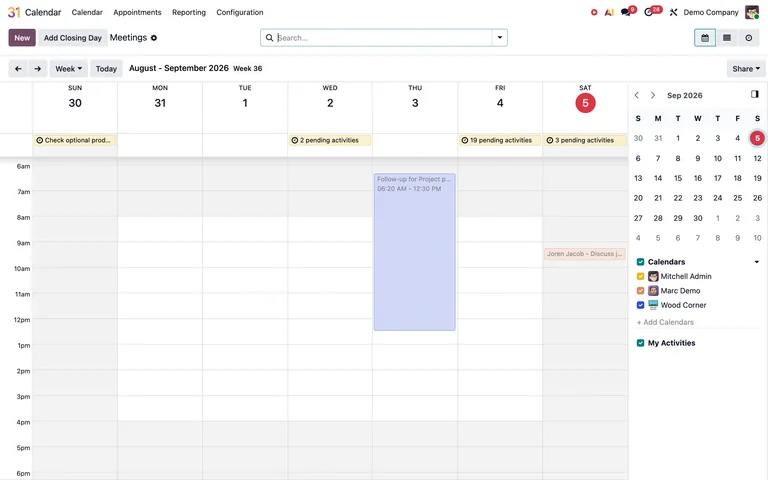Open the Week scale dropdown
The image size is (768, 480).
69,69
